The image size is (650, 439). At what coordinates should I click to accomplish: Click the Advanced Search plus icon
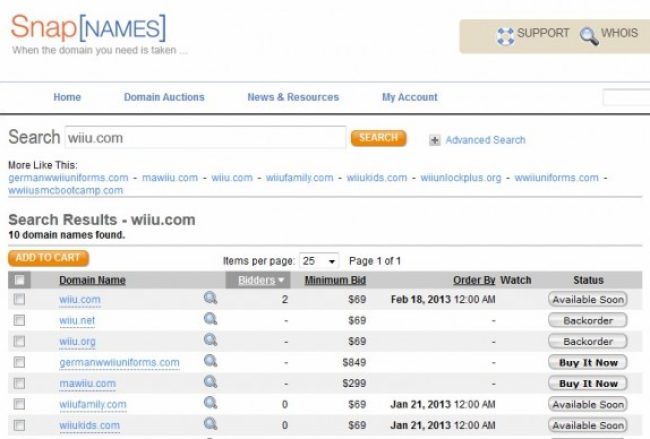pyautogui.click(x=434, y=141)
